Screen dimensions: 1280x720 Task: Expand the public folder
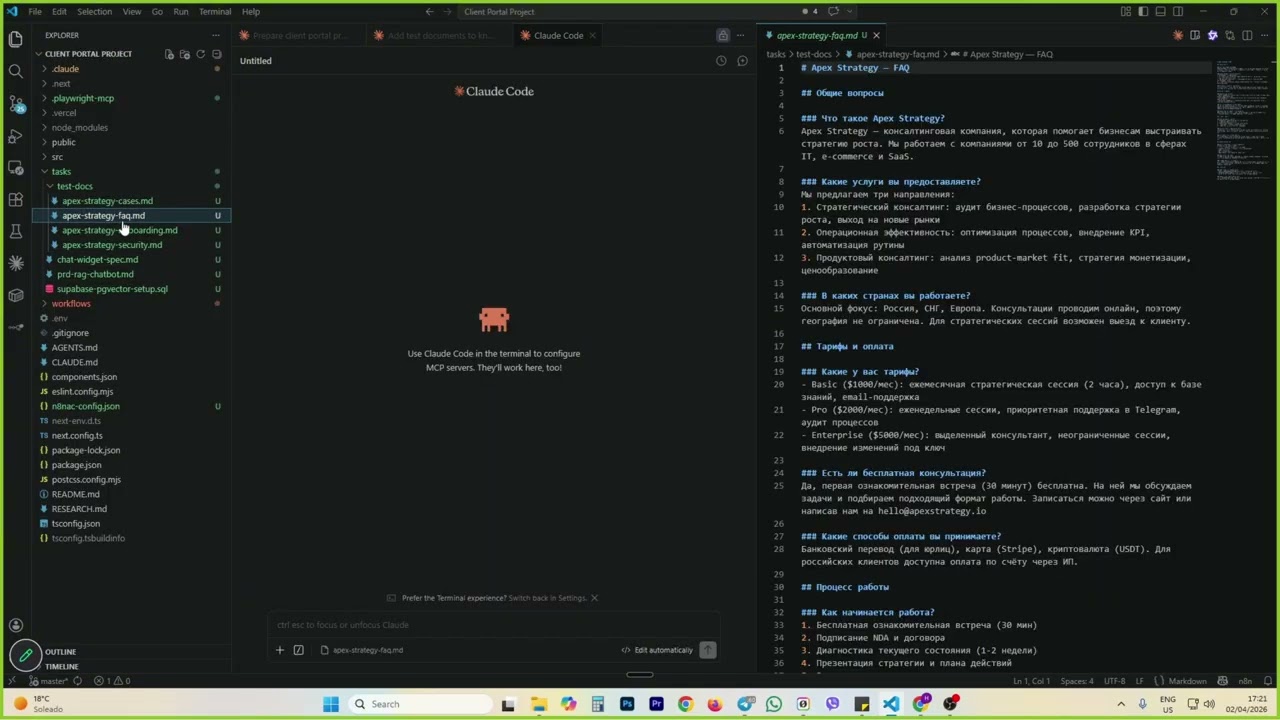click(x=131, y=142)
